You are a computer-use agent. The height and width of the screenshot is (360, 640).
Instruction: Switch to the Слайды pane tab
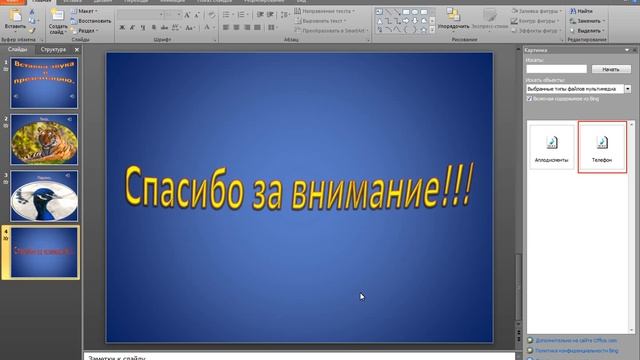tap(18, 49)
